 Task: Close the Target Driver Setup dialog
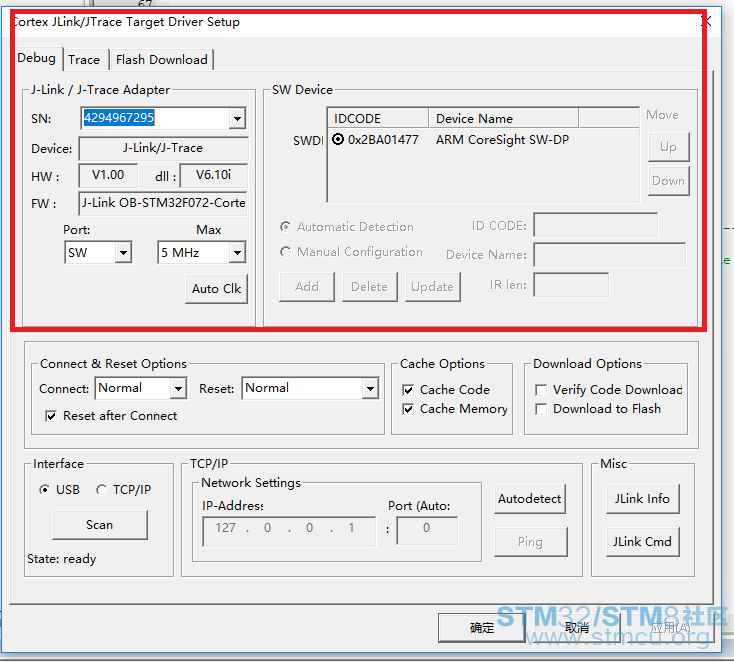[706, 21]
